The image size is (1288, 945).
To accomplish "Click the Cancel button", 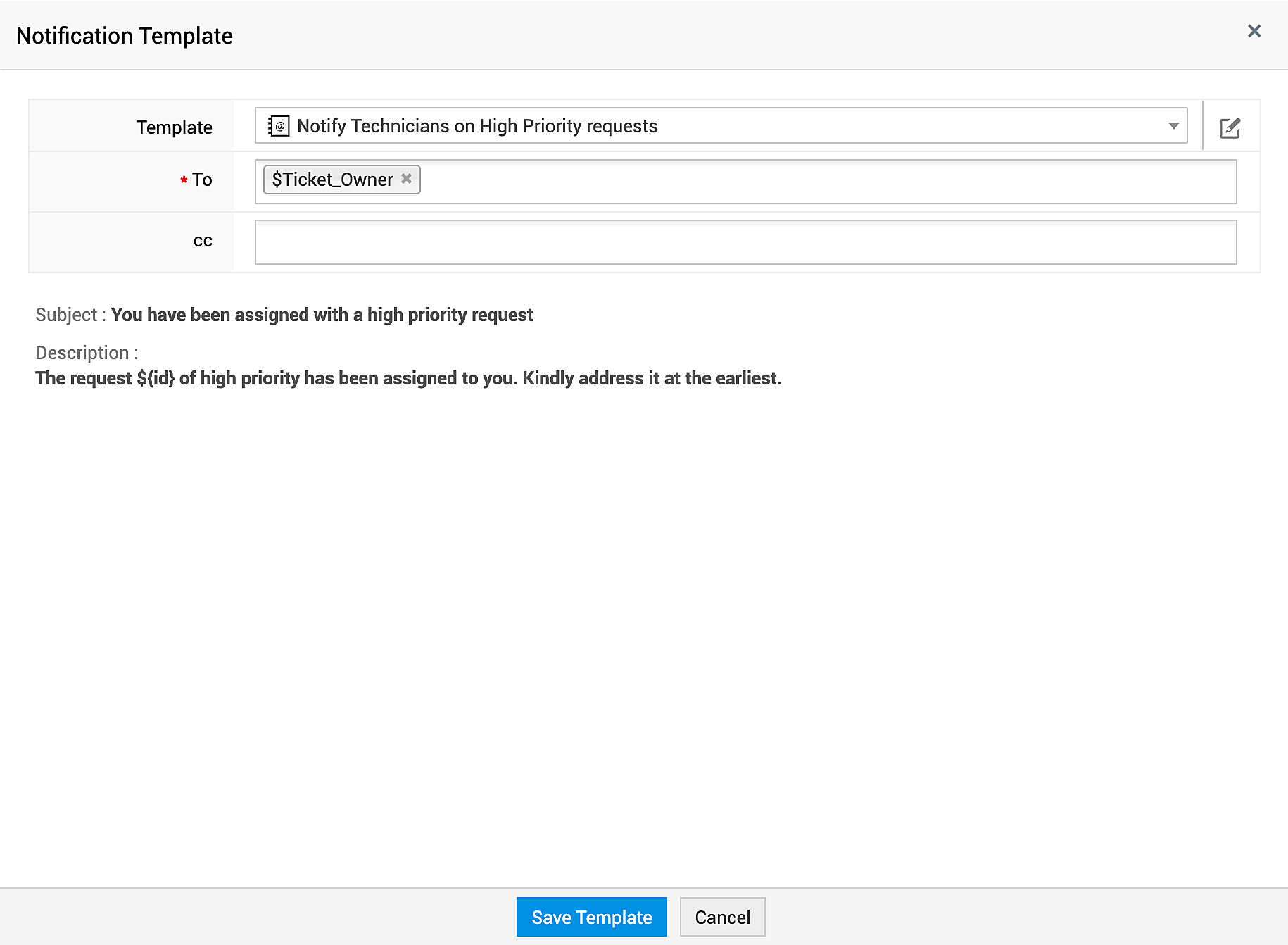I will click(x=722, y=917).
